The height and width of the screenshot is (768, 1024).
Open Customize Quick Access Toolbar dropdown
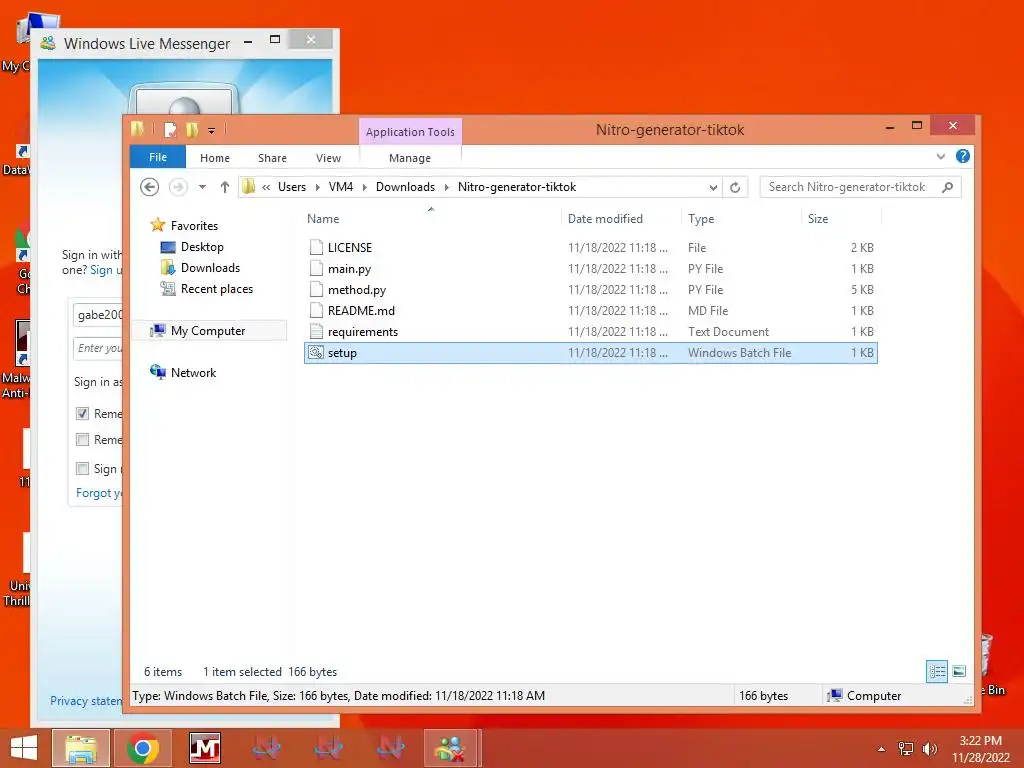212,131
